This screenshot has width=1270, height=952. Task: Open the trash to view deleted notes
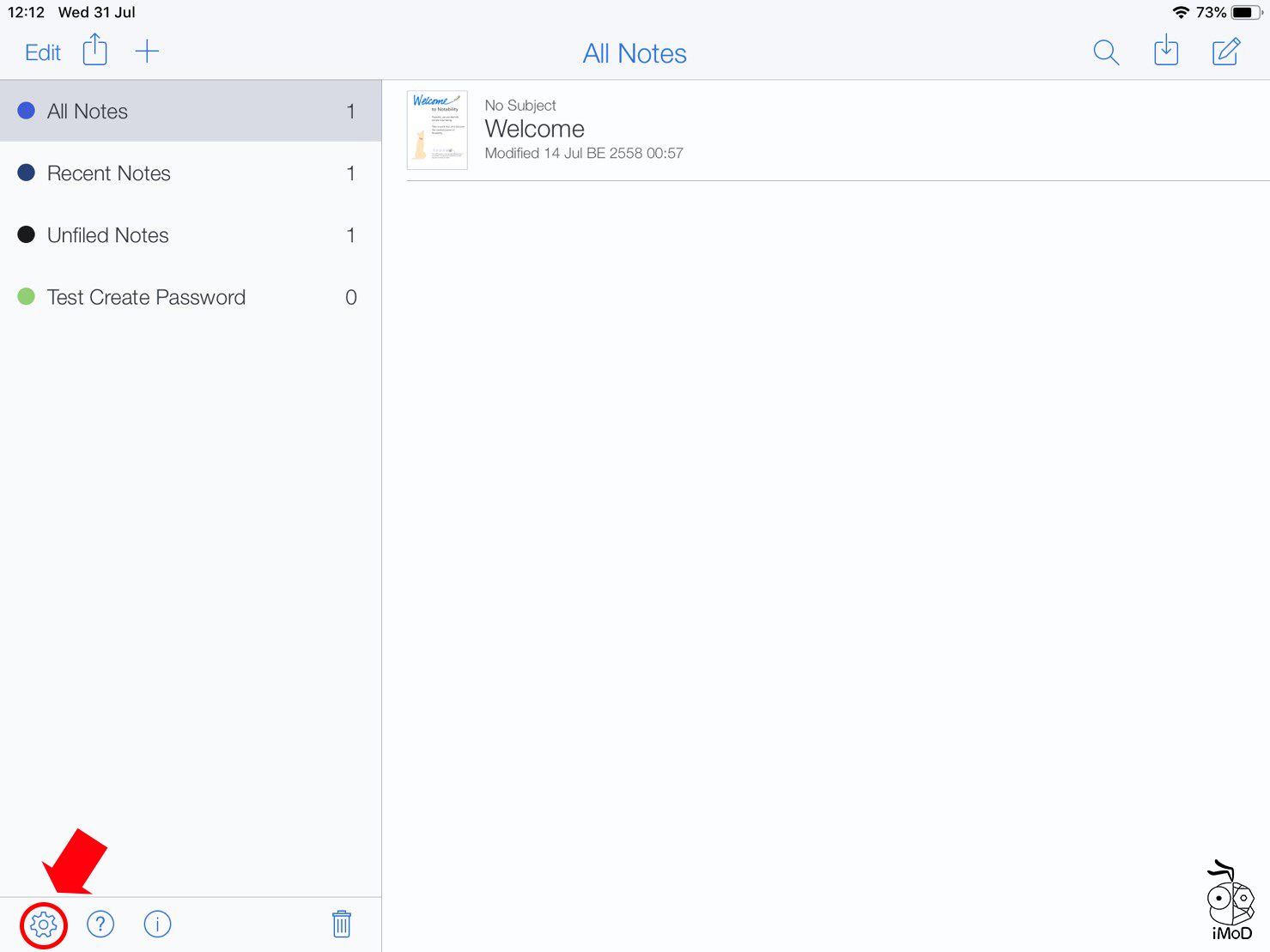[x=341, y=925]
